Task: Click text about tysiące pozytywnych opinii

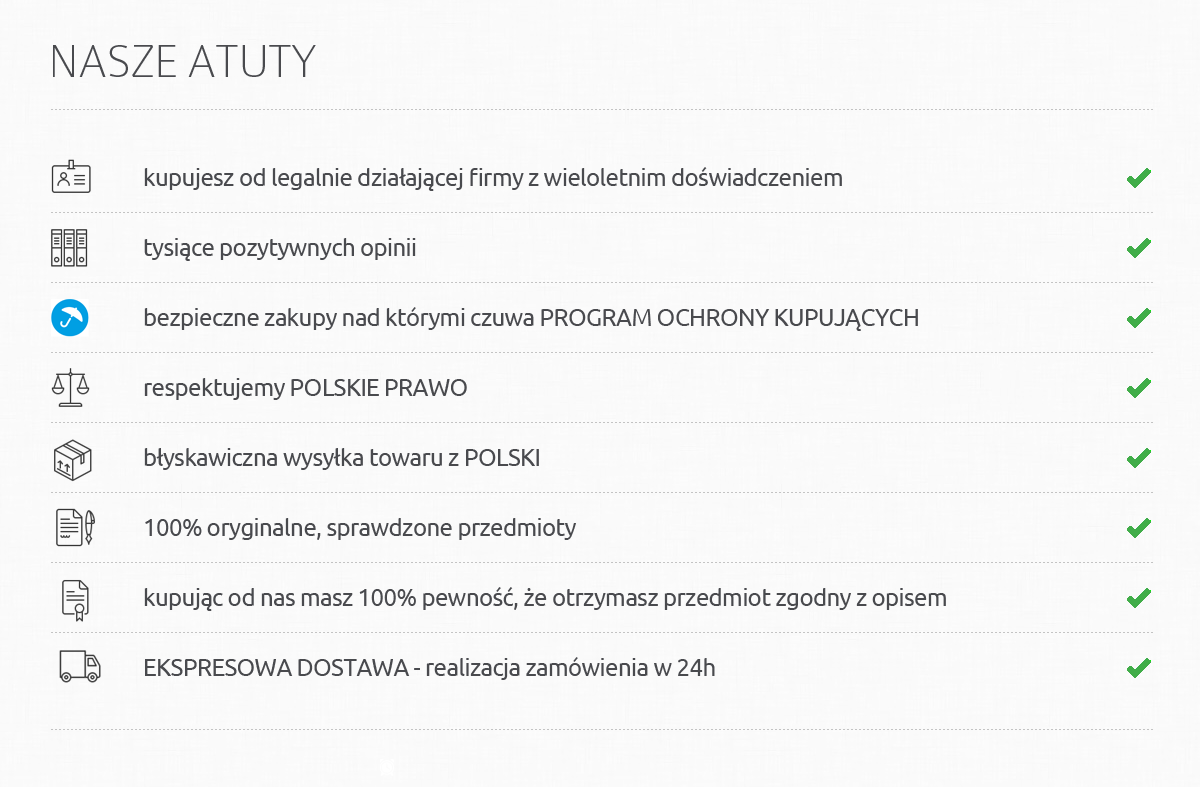Action: (280, 248)
